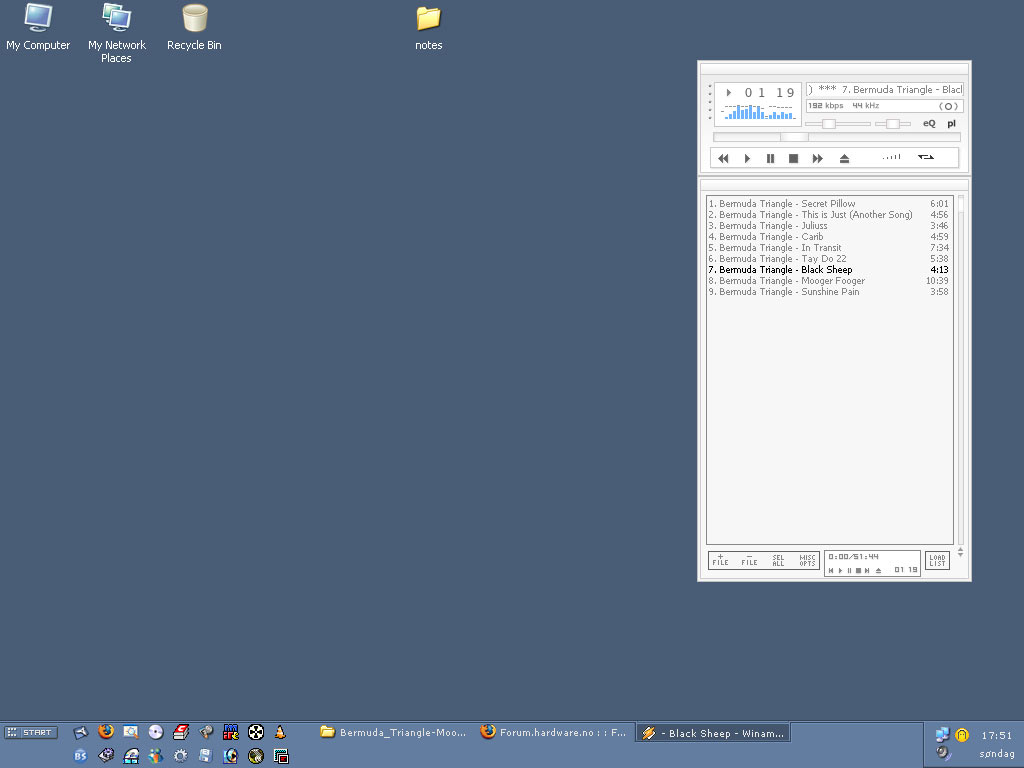Open the START menu button
Image resolution: width=1024 pixels, height=768 pixels.
(31, 733)
